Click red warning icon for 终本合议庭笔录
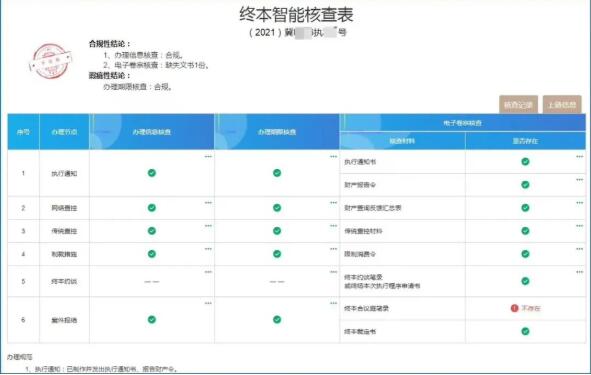This screenshot has width=591, height=375. coord(514,308)
